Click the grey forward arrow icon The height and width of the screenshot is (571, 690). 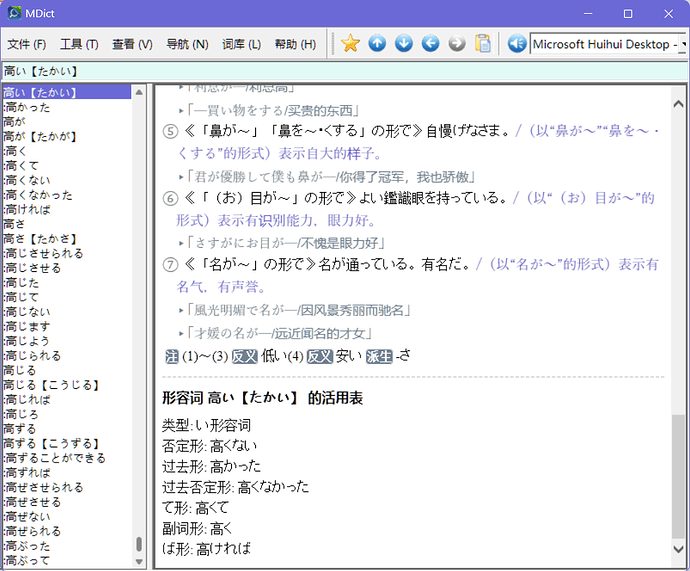[457, 44]
